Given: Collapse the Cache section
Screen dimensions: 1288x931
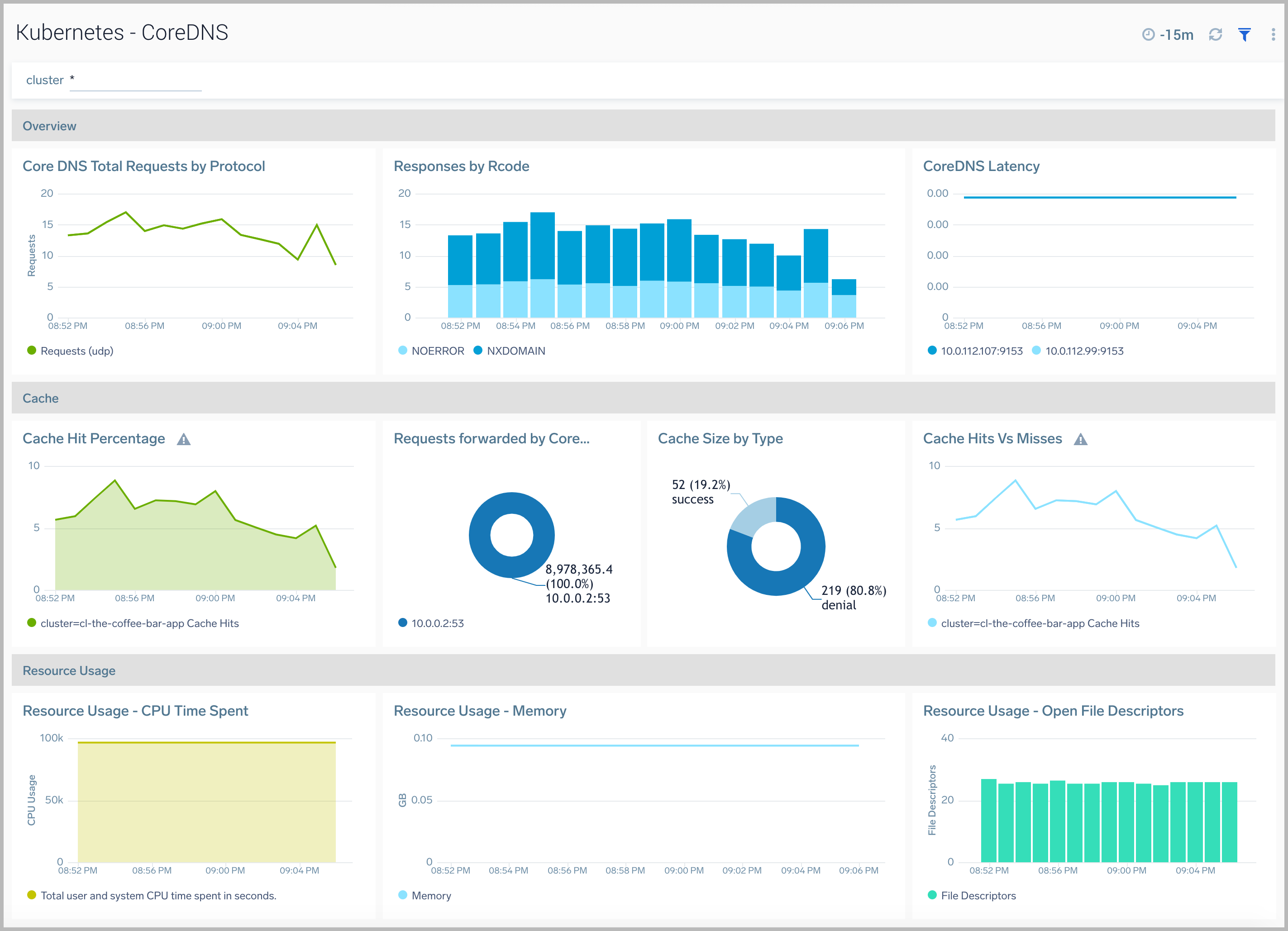Looking at the screenshot, I should (40, 398).
